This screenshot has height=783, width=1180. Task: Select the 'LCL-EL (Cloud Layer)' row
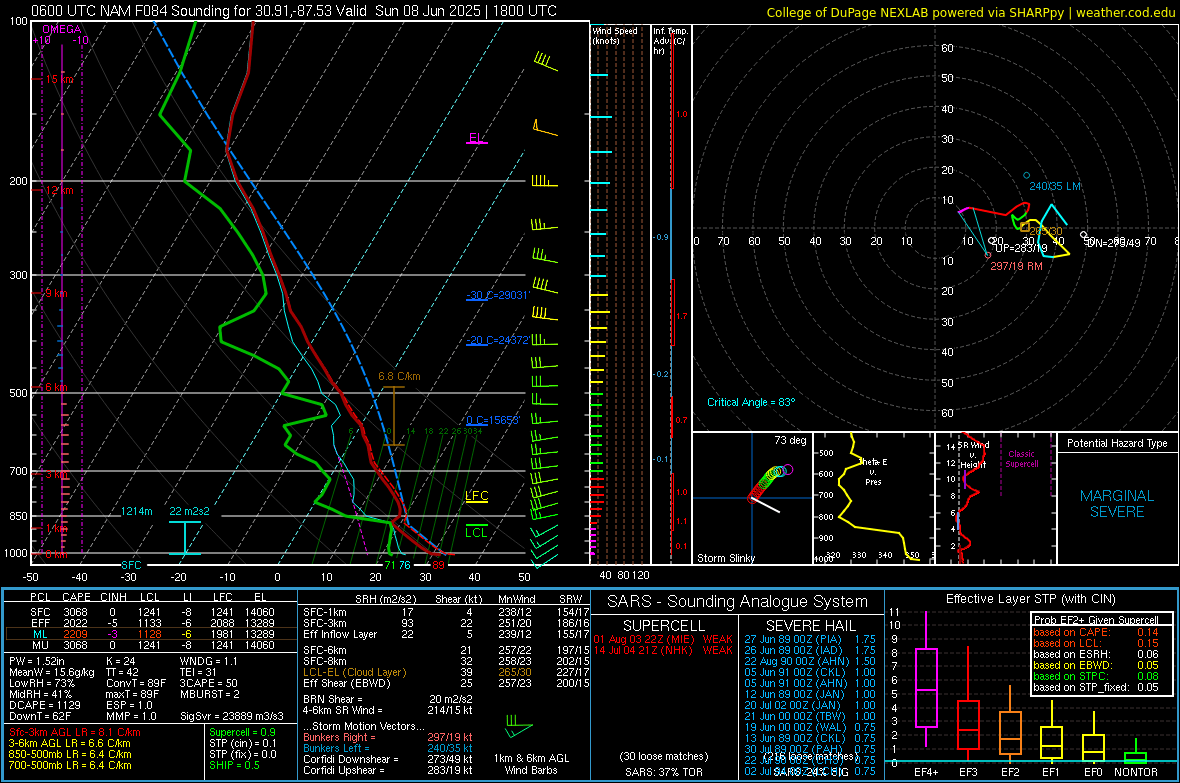pyautogui.click(x=445, y=672)
